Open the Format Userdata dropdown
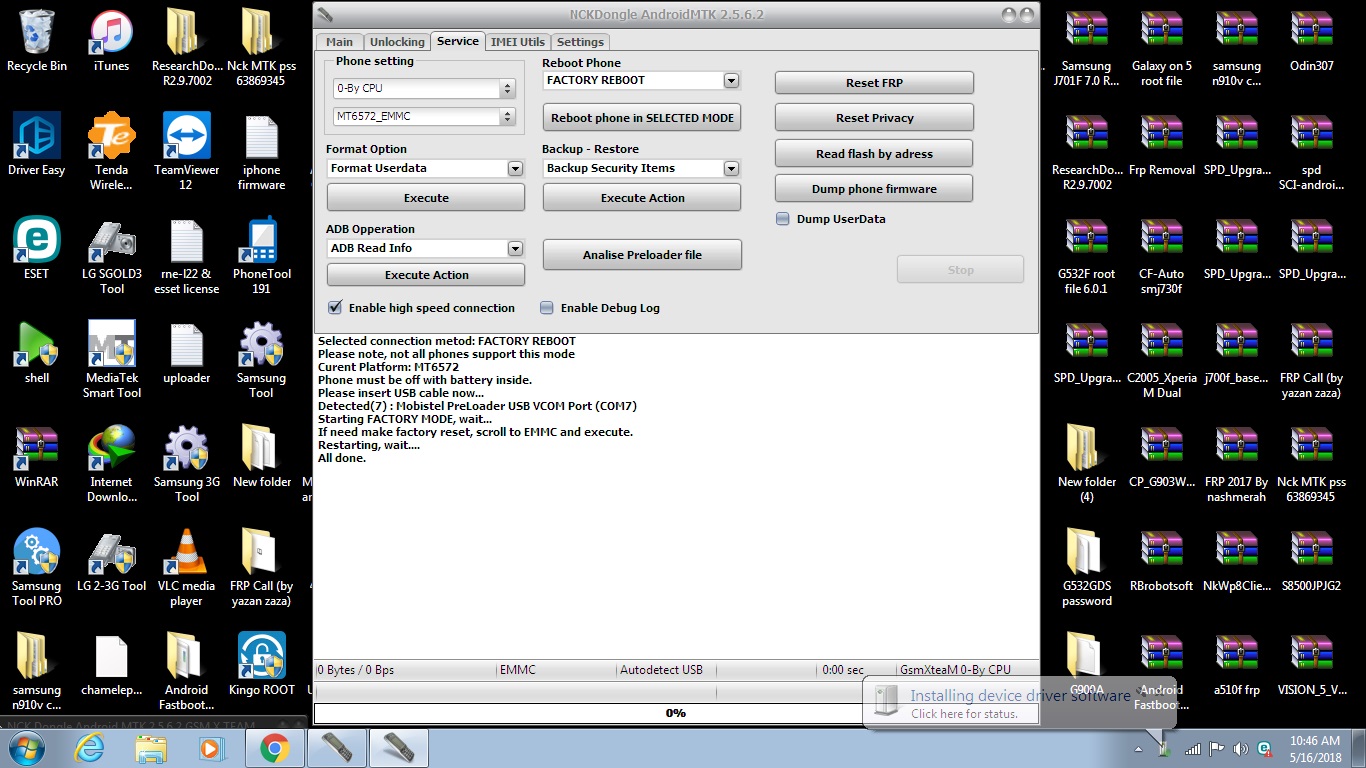 click(515, 168)
